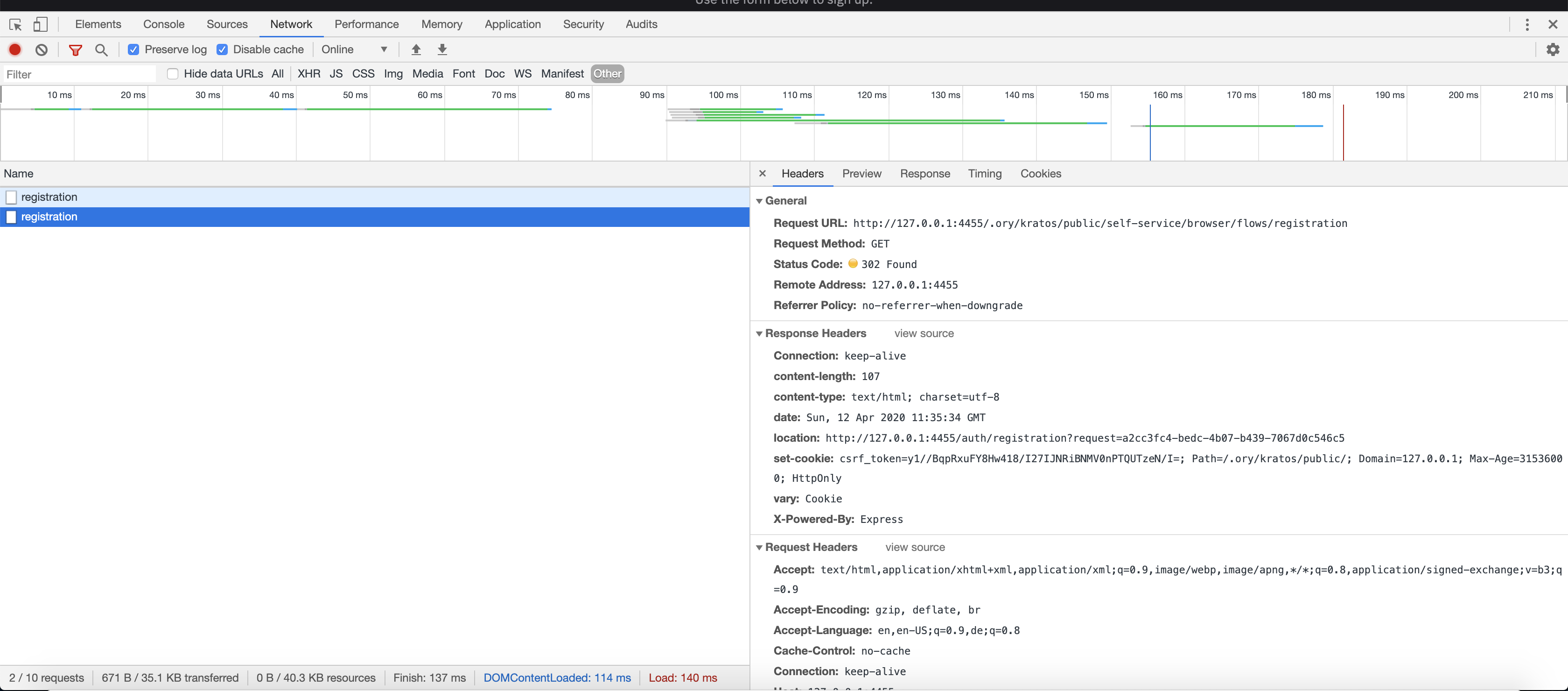Toggle the Preserve log checkbox
The width and height of the screenshot is (1568, 691).
tap(133, 49)
